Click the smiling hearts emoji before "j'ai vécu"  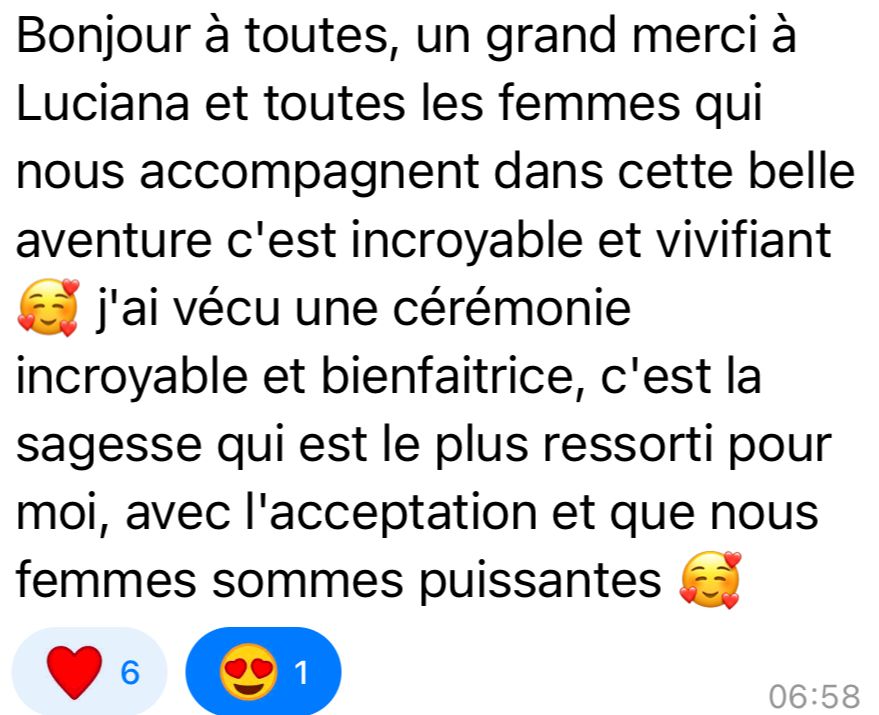tap(48, 307)
